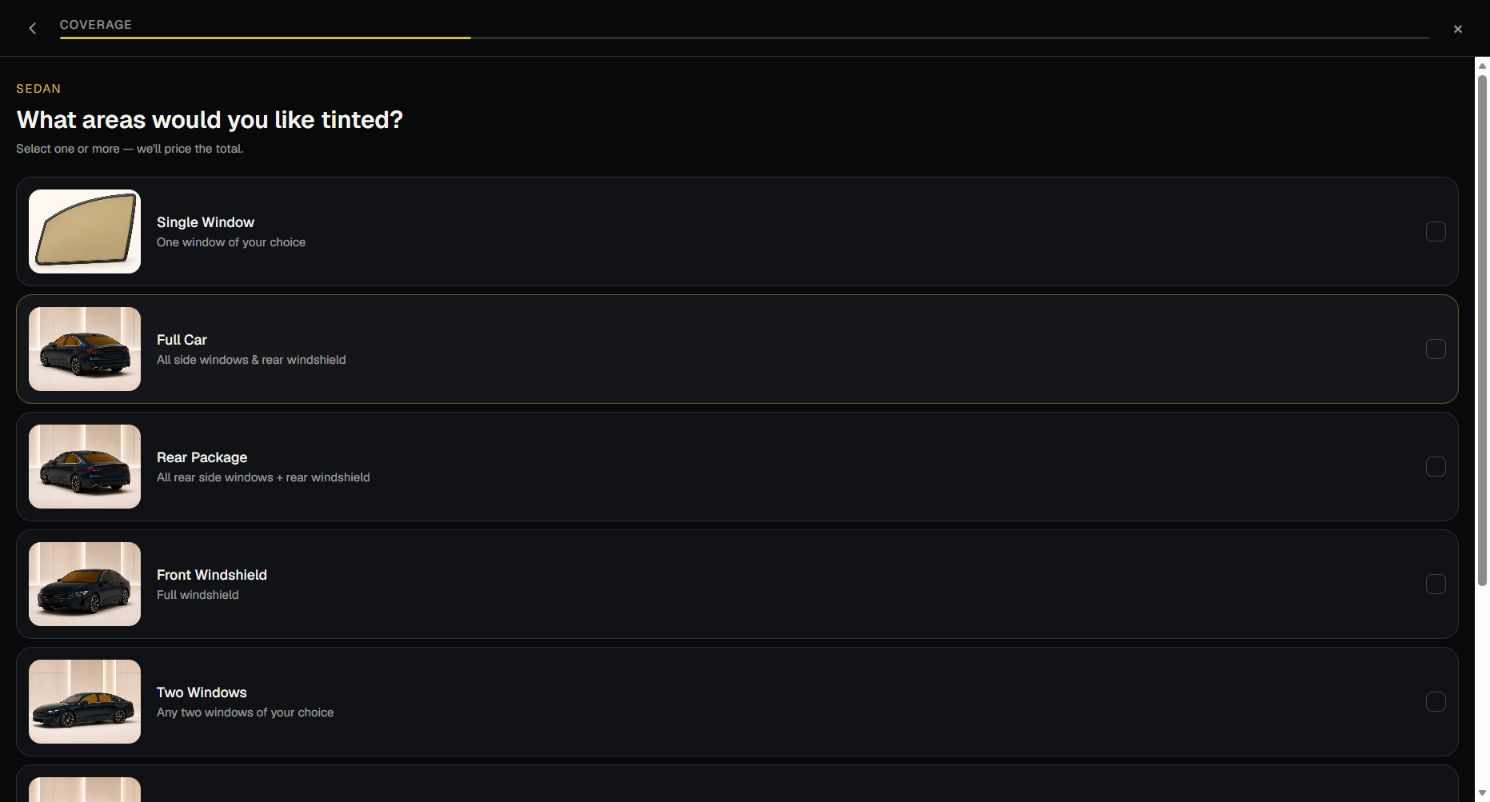1490x802 pixels.
Task: Click the Front Windshield car image
Action: (x=85, y=584)
